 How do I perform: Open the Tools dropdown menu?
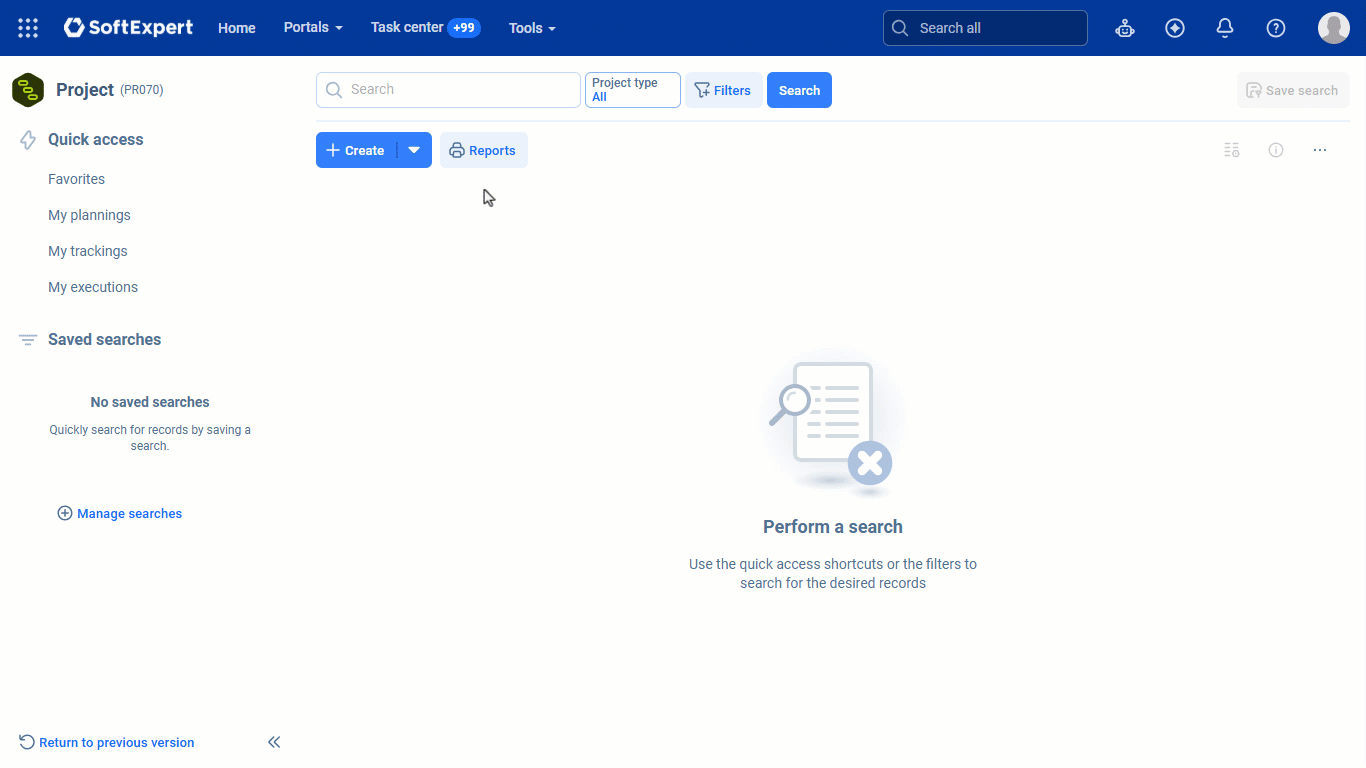(x=532, y=28)
